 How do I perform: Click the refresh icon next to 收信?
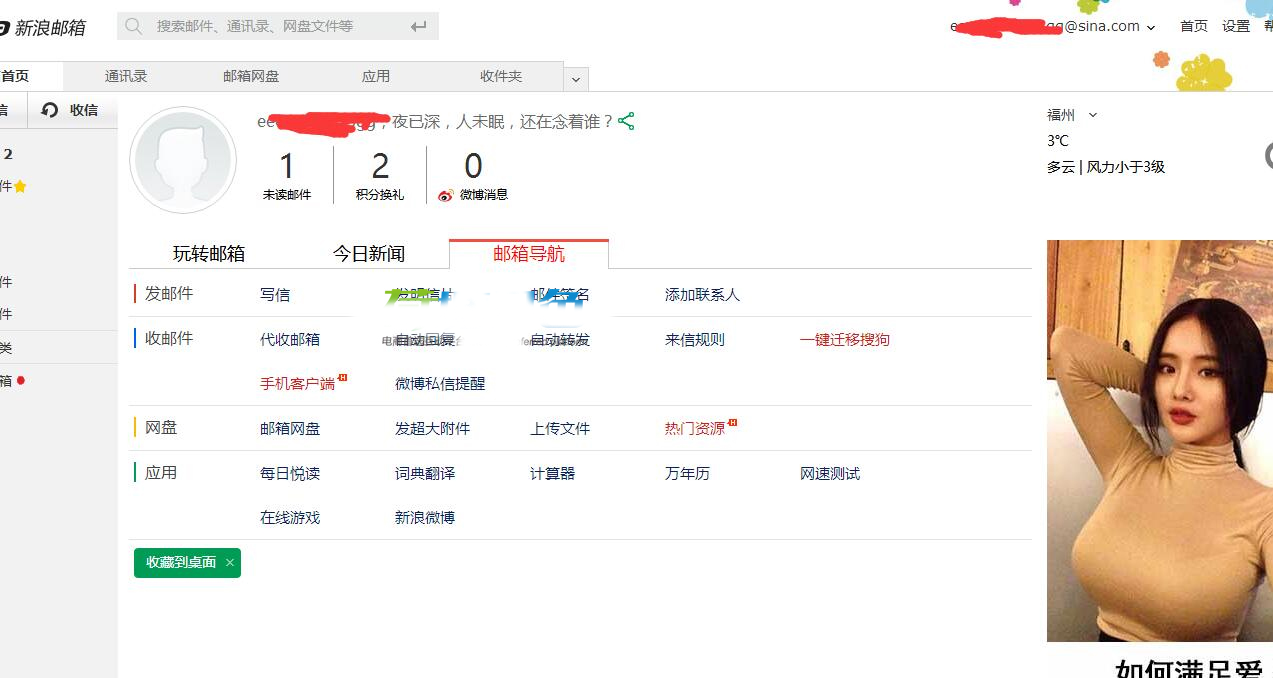coord(50,110)
